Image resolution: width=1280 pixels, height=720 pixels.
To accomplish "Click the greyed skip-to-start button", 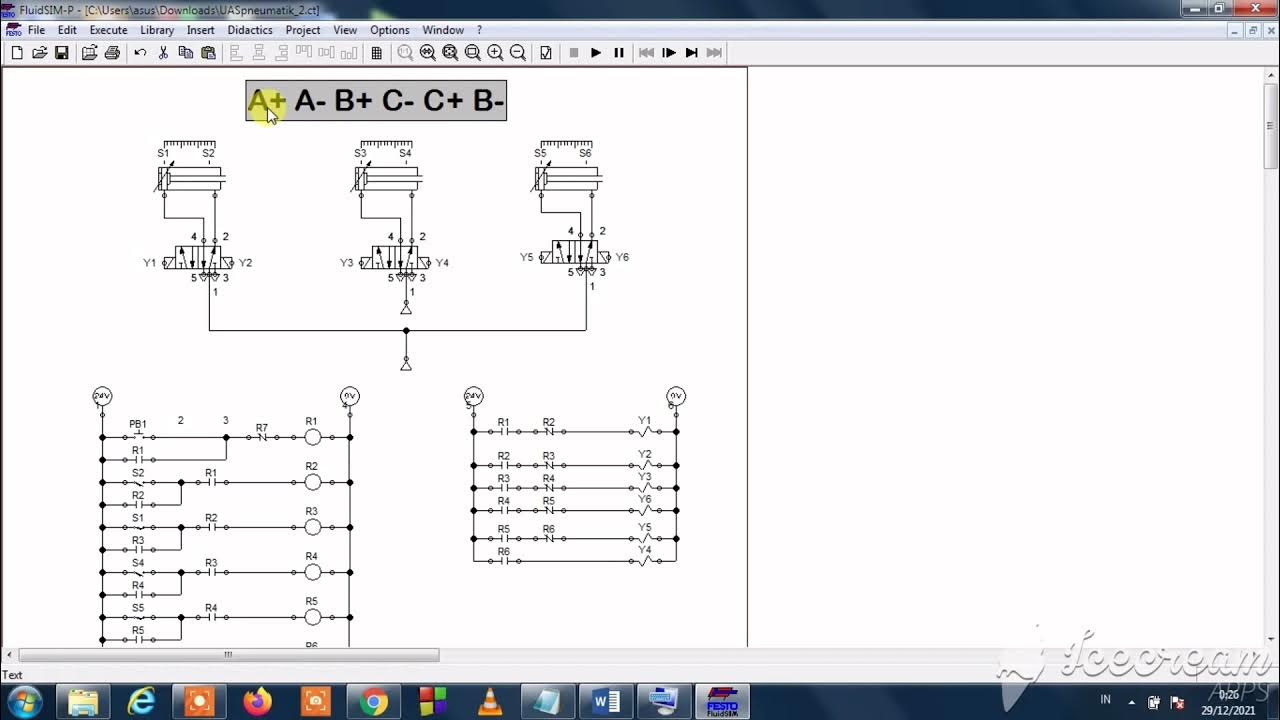I will 647,53.
